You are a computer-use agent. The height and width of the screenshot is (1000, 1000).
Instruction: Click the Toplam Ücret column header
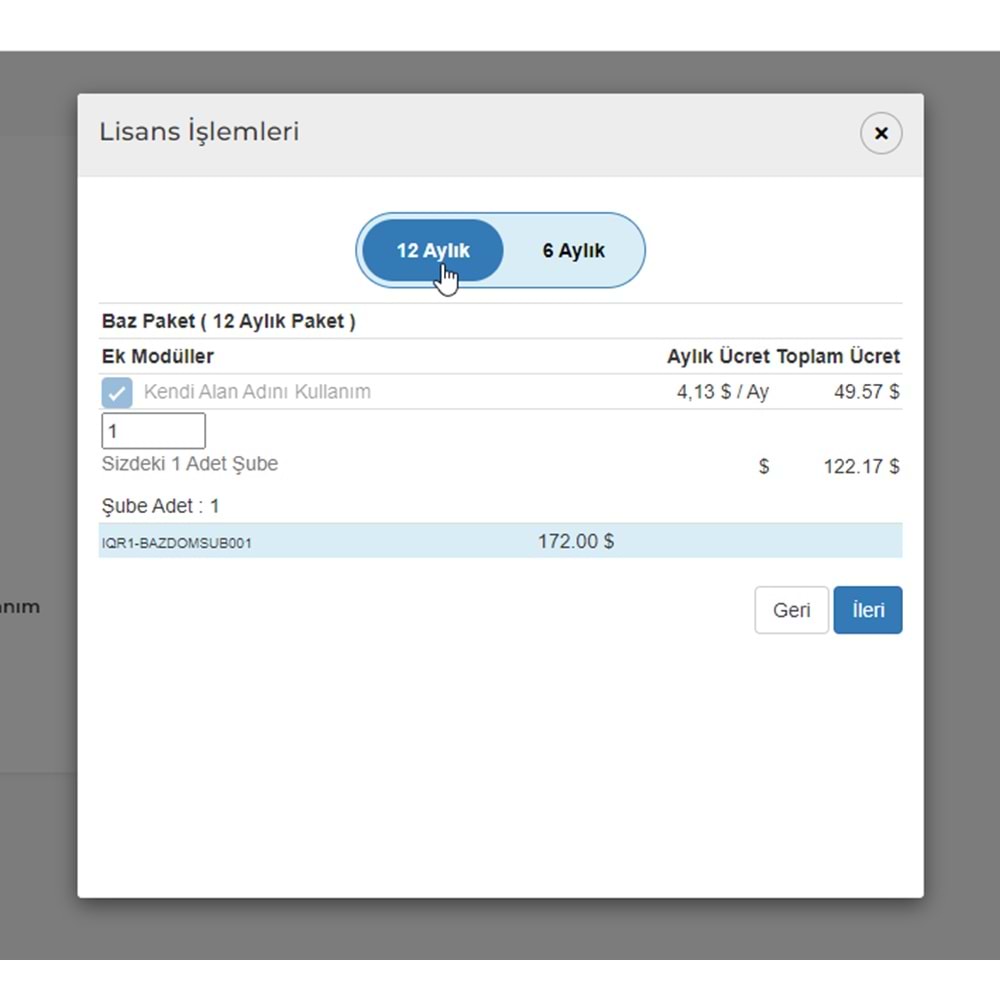pos(838,357)
